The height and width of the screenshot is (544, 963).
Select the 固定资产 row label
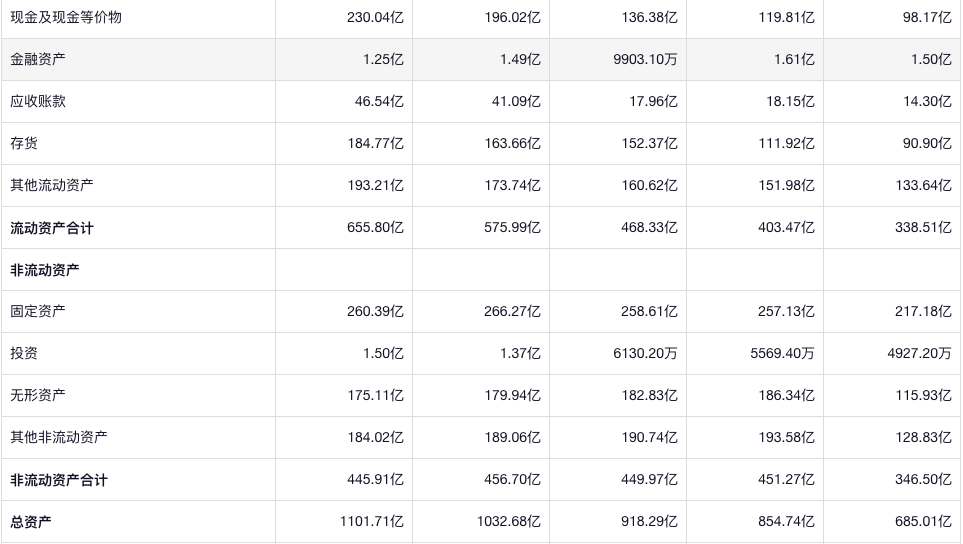click(x=38, y=311)
